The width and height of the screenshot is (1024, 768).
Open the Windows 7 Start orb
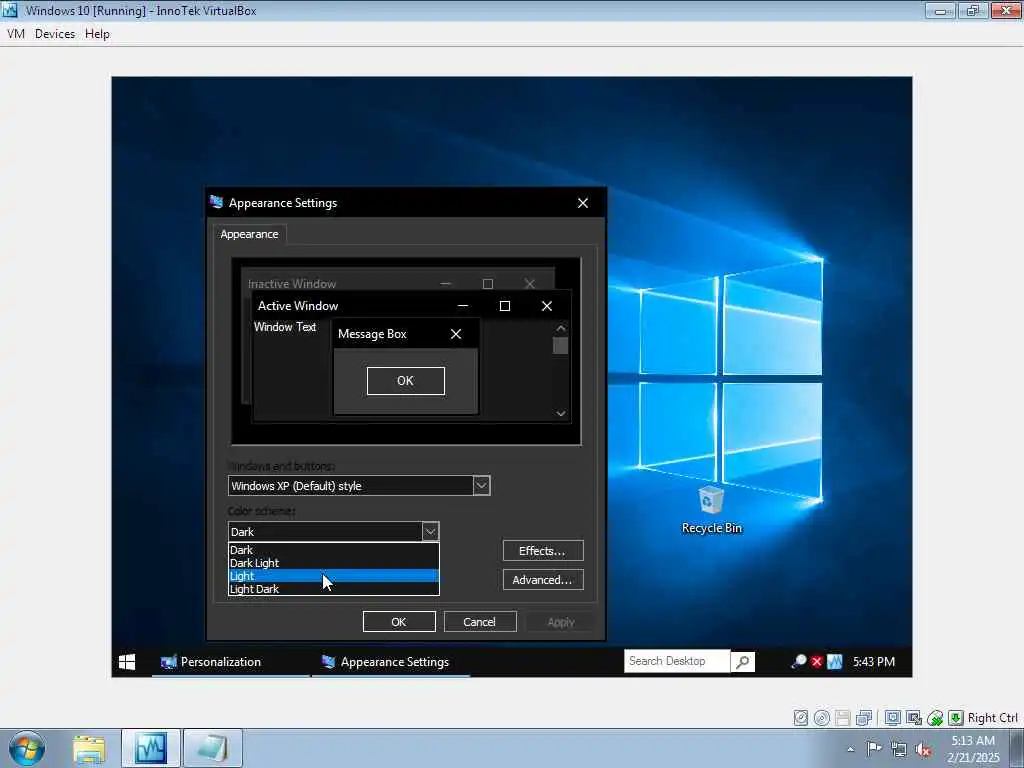coord(27,748)
